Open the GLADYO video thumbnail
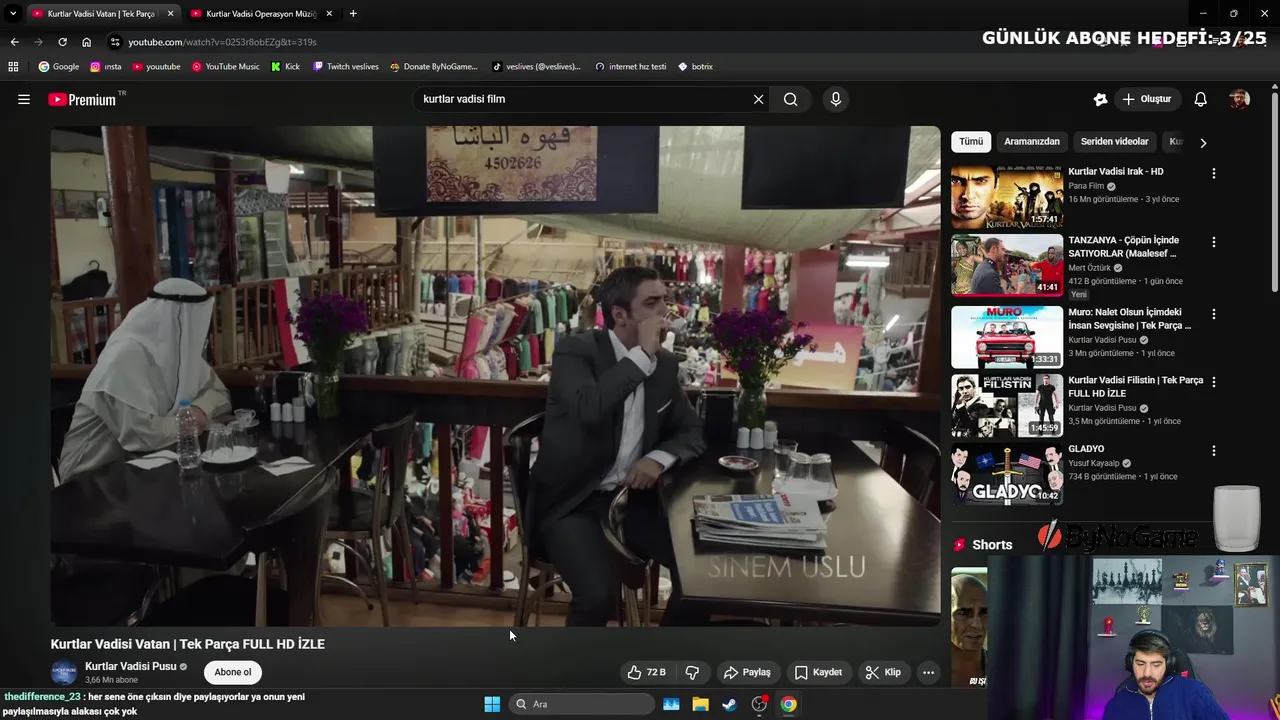Viewport: 1280px width, 720px height. point(1007,475)
